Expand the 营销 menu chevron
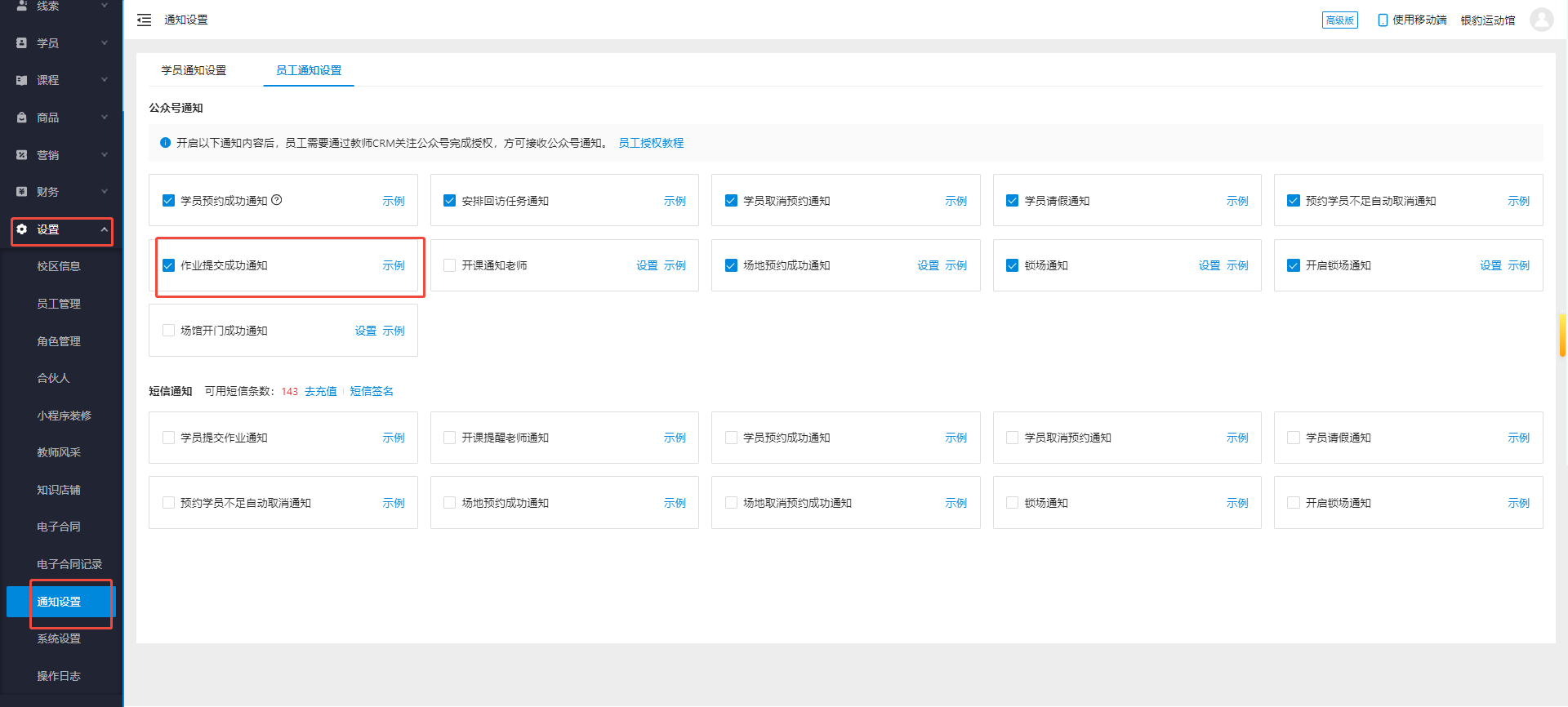1568x707 pixels. [105, 154]
